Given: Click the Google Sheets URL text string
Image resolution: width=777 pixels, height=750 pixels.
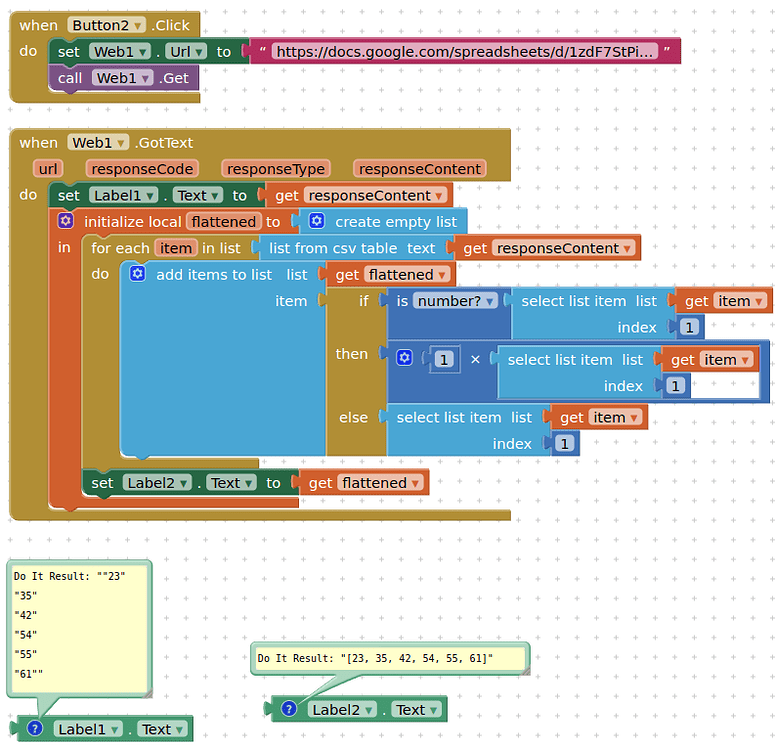Looking at the screenshot, I should pos(466,52).
